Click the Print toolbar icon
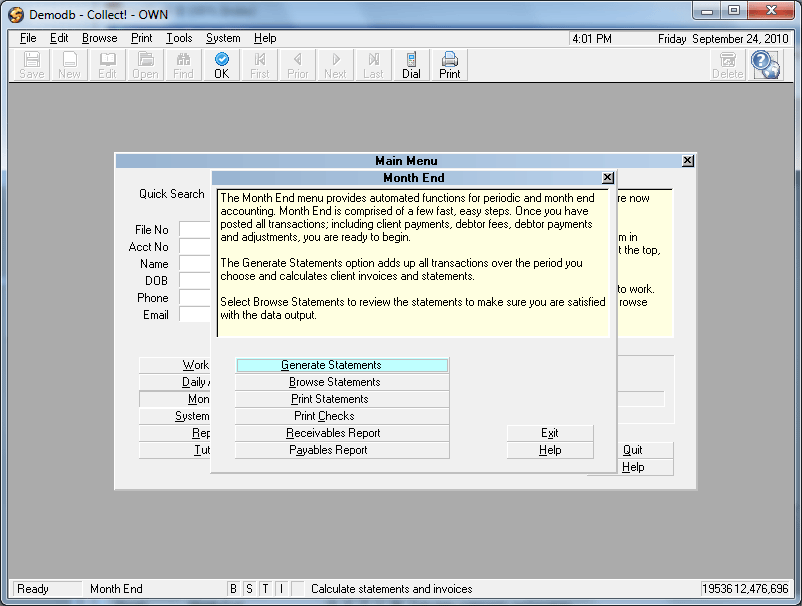The width and height of the screenshot is (802, 606). (450, 65)
